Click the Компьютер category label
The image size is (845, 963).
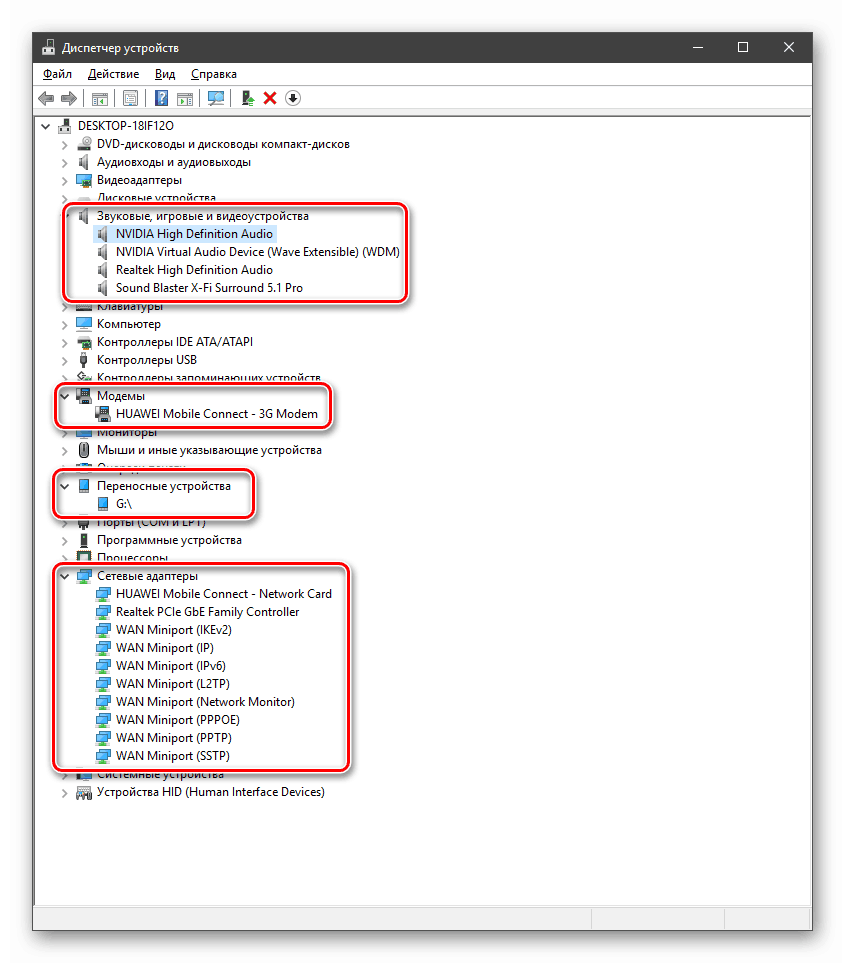129,324
